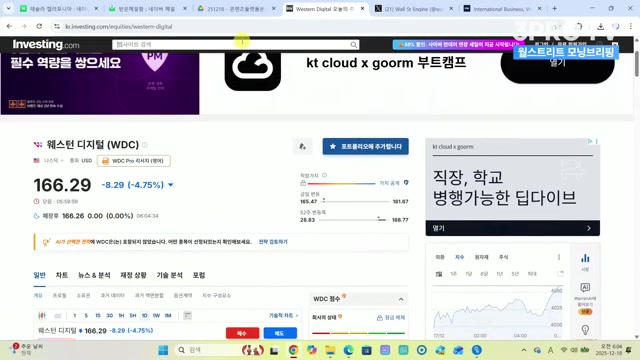
Task: Select the 5H chart interval
Action: (x=133, y=316)
